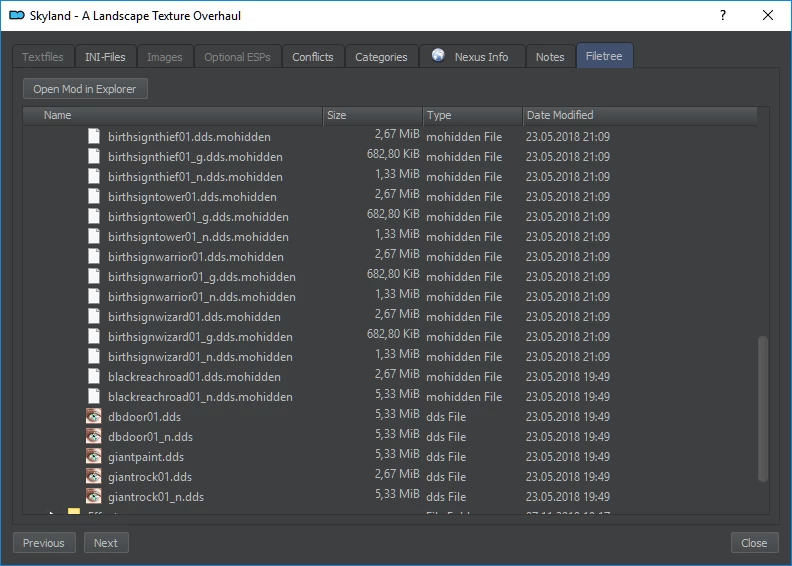Click the vertical scrollbar of file tree
This screenshot has width=792, height=566.
762,408
